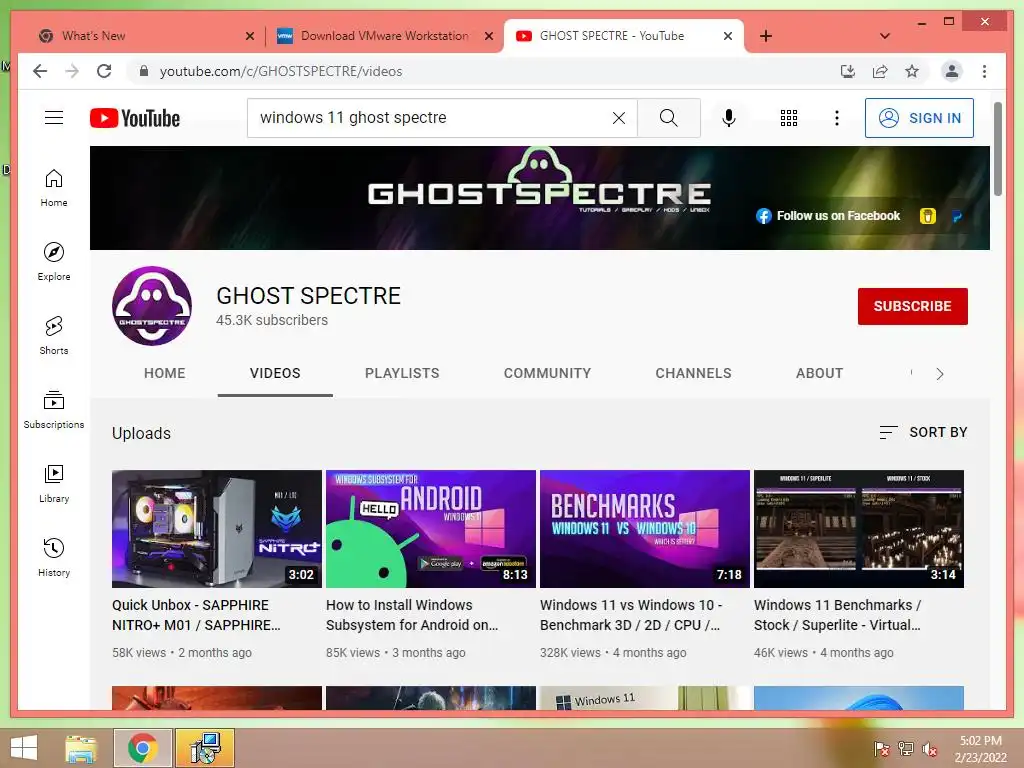The height and width of the screenshot is (768, 1024).
Task: Switch to Download VMware Workstation tab
Action: (384, 36)
